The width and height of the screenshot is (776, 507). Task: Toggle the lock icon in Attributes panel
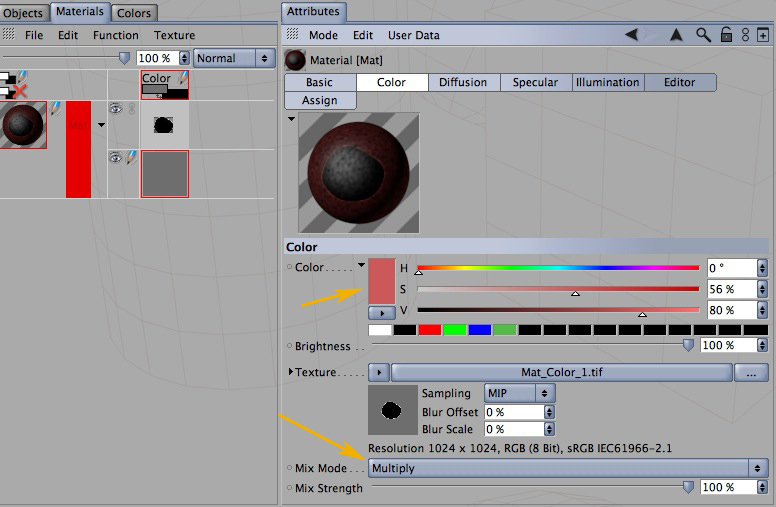(x=726, y=35)
